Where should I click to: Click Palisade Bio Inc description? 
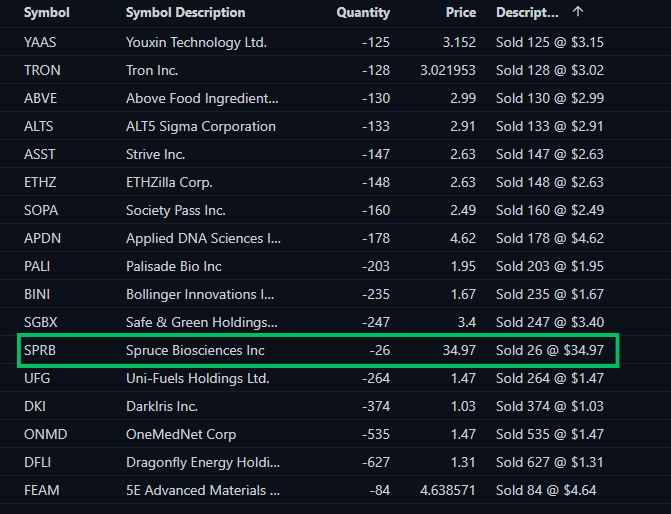point(173,266)
